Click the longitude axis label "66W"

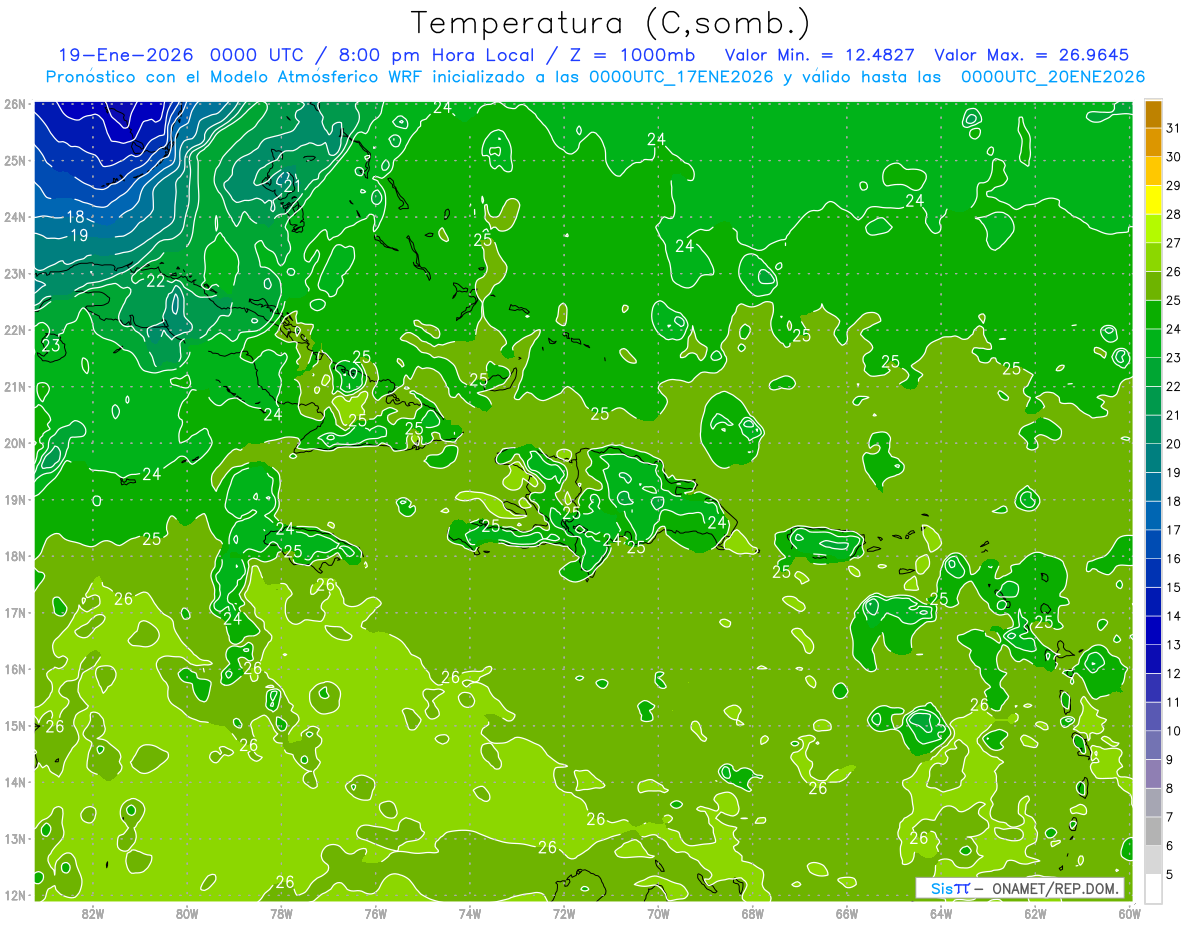(x=847, y=913)
